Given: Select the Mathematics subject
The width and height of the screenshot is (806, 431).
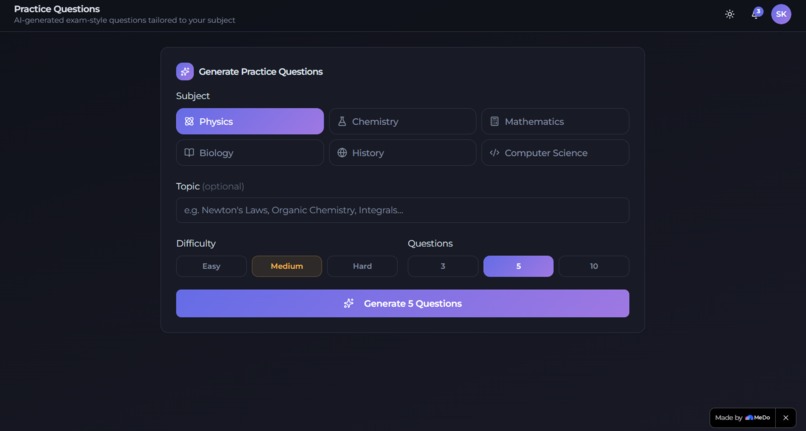Looking at the screenshot, I should tap(555, 121).
